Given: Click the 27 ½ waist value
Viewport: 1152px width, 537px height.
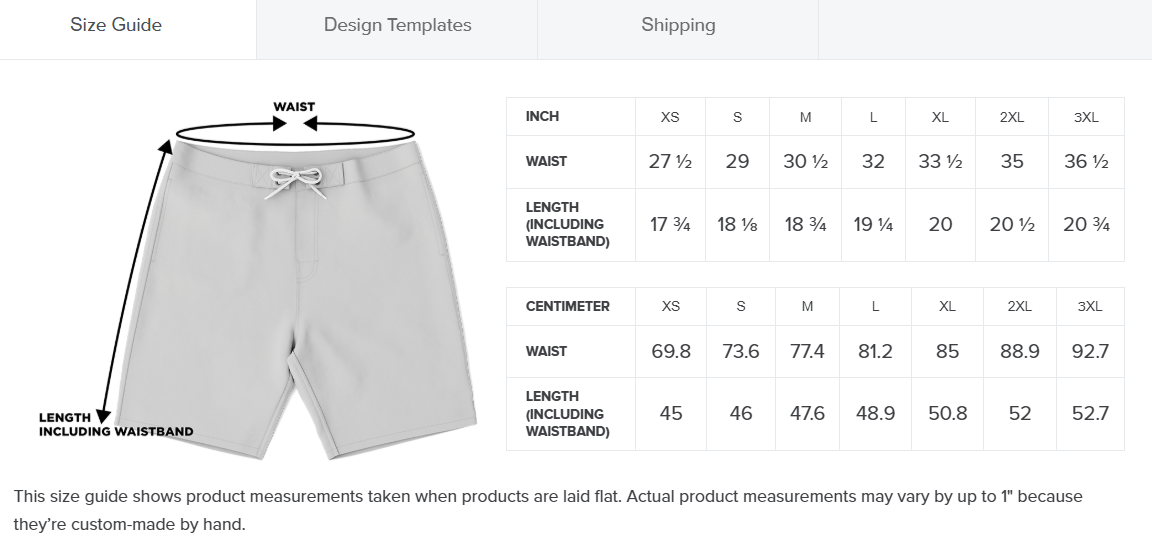Looking at the screenshot, I should [x=670, y=162].
